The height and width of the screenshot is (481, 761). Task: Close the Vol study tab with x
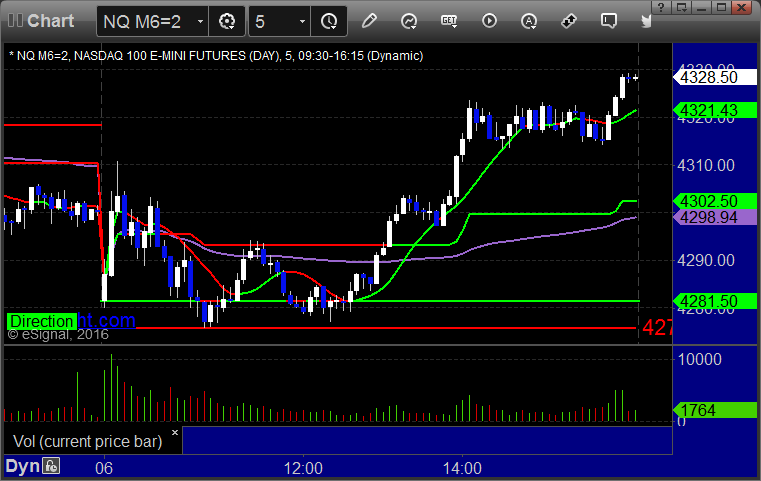click(175, 432)
